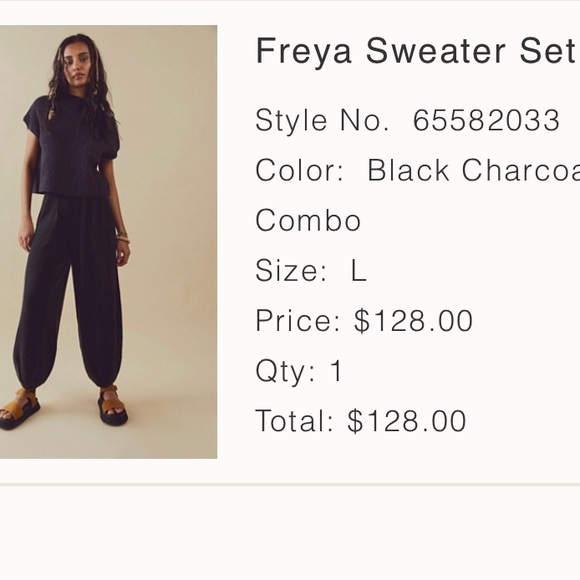Click the Price: $128.00 text
This screenshot has height=580, width=580.
[364, 320]
